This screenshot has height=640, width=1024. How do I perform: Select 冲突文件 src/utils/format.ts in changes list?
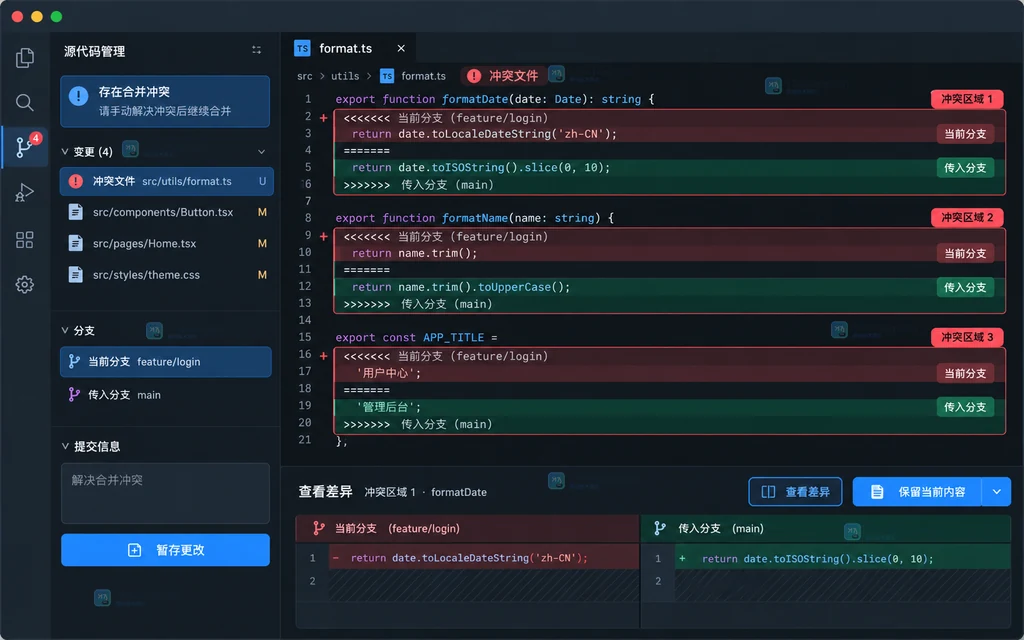coord(167,181)
